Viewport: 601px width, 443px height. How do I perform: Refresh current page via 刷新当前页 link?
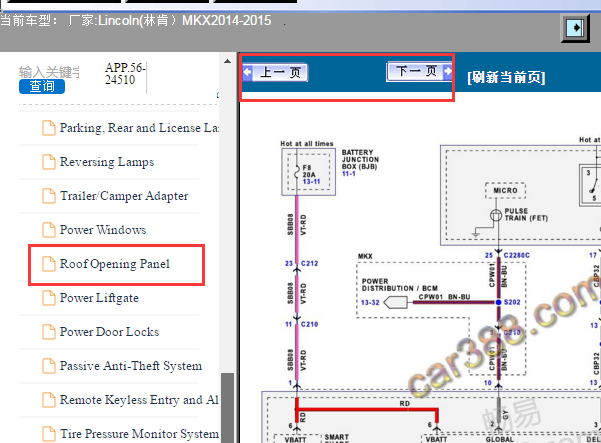(x=506, y=77)
